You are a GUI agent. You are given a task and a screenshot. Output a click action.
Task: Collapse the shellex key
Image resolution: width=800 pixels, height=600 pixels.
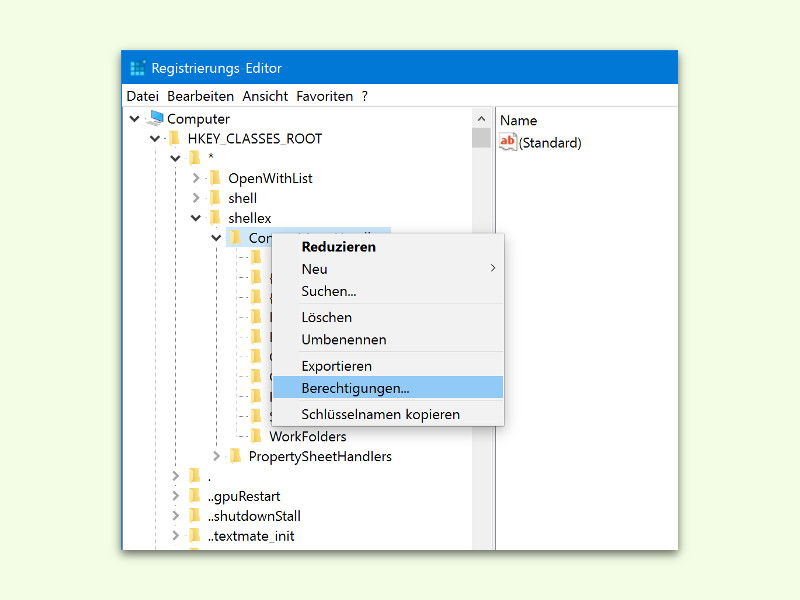196,218
